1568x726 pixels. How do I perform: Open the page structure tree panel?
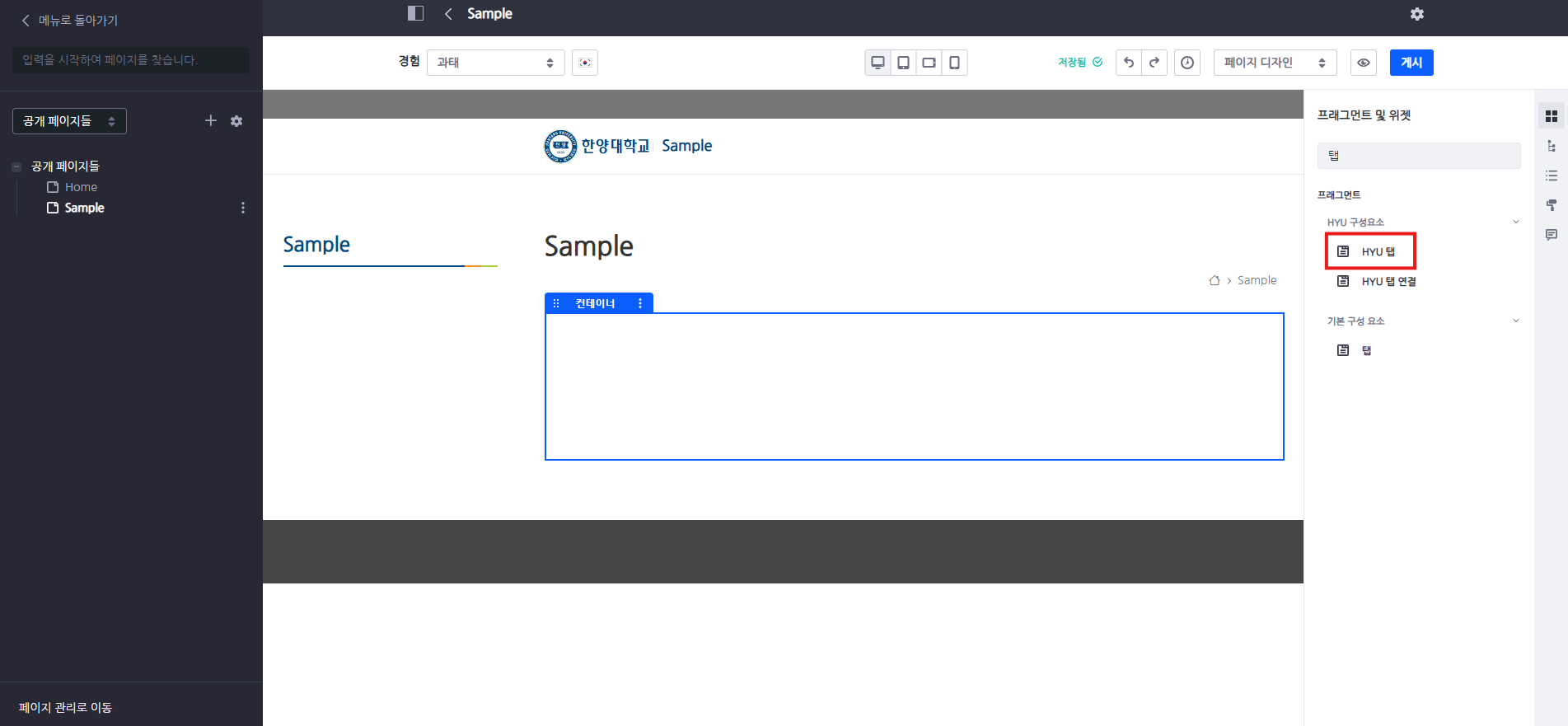pyautogui.click(x=1552, y=146)
